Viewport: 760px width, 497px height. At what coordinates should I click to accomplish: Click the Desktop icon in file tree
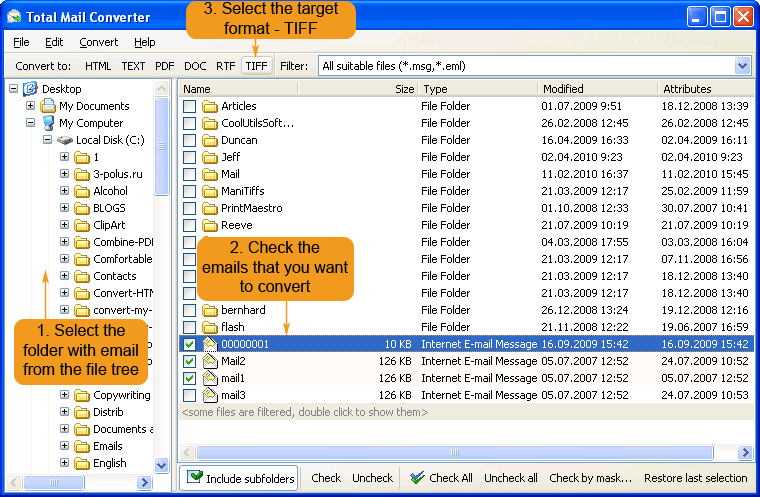pyautogui.click(x=31, y=89)
